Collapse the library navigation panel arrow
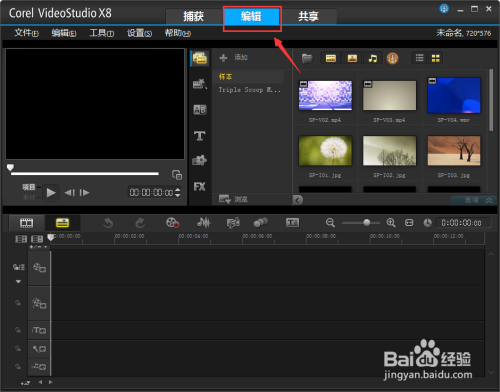 [298, 200]
